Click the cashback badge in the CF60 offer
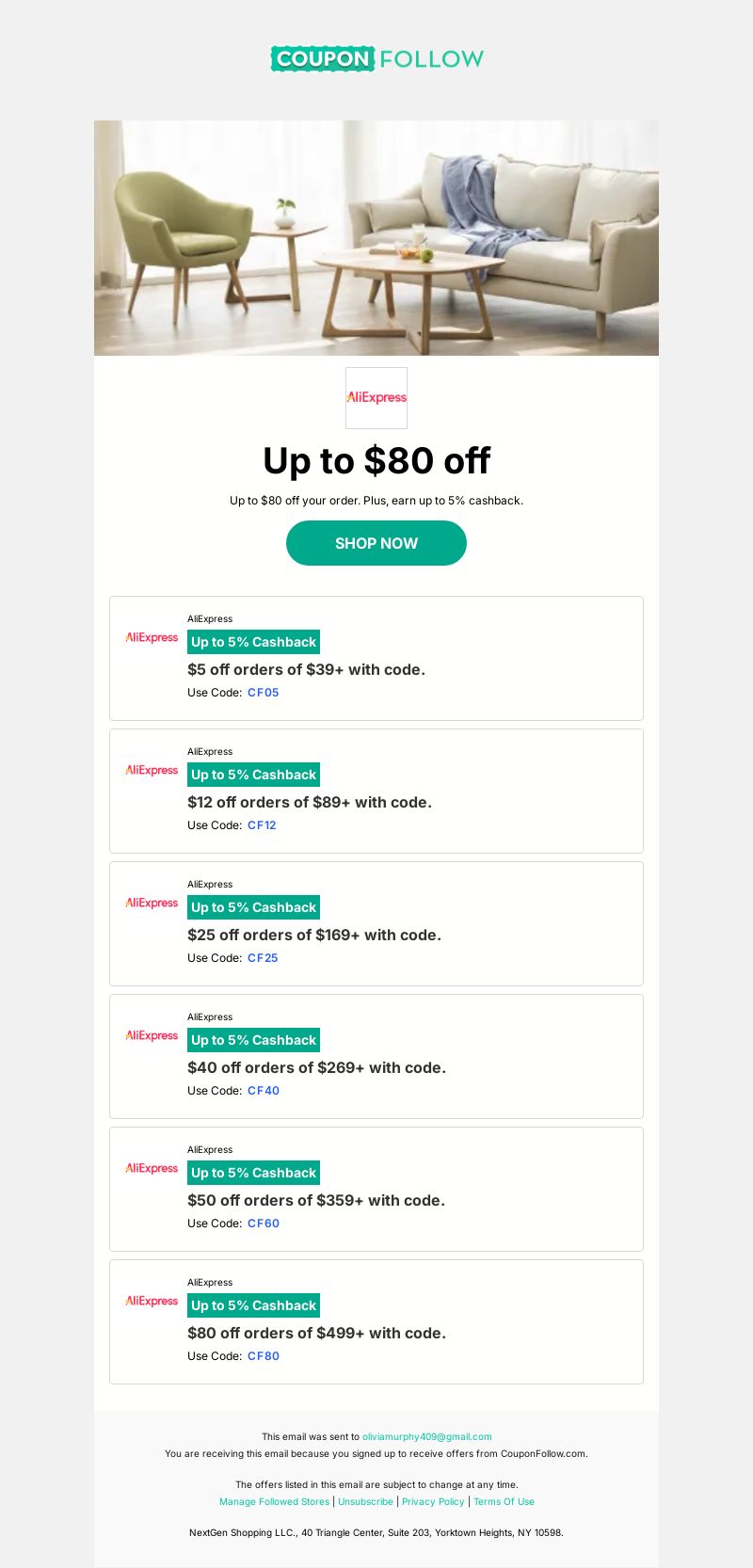 254,1173
